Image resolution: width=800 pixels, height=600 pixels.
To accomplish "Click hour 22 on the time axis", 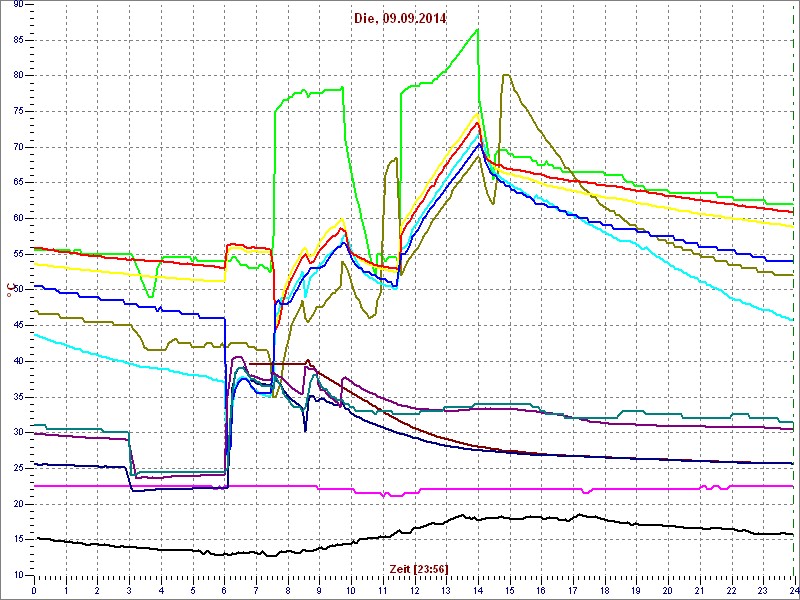I will coord(730,590).
